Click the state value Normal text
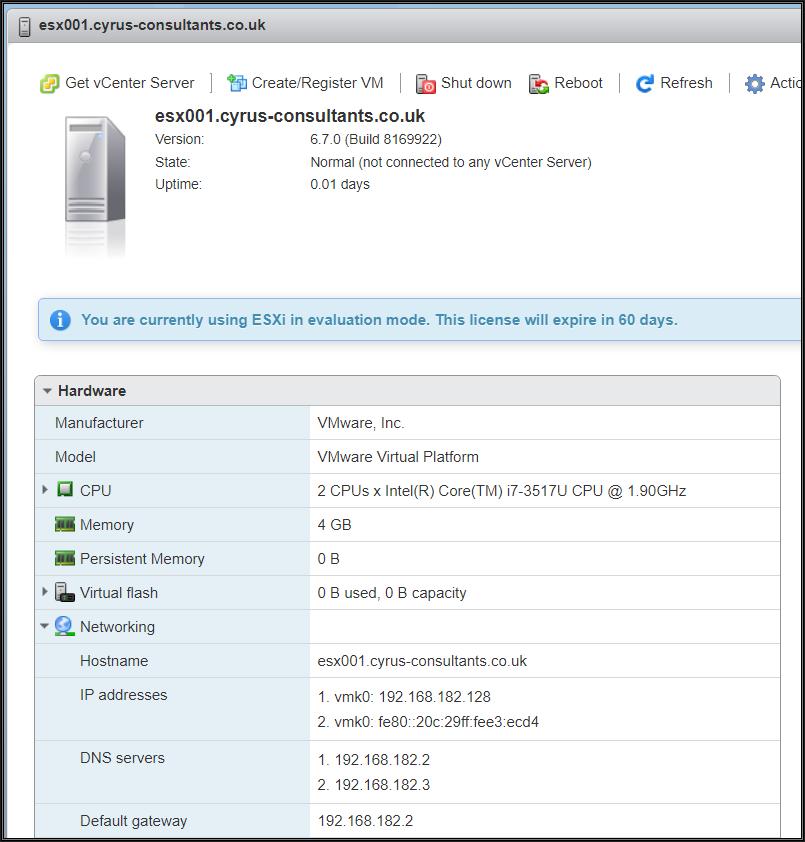The image size is (805, 842). click(x=451, y=163)
